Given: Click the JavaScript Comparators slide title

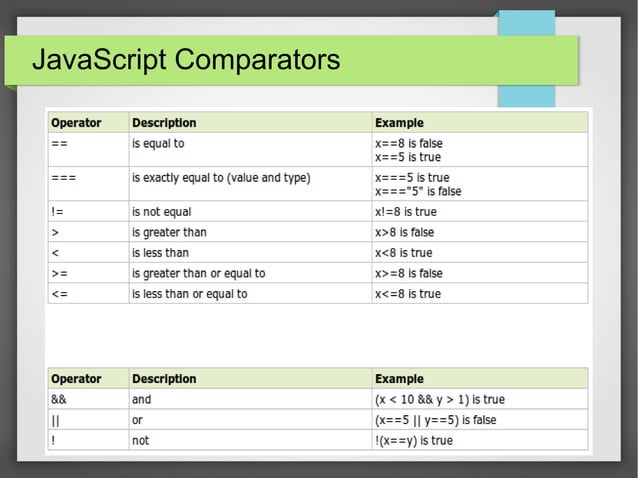Looking at the screenshot, I should point(186,62).
